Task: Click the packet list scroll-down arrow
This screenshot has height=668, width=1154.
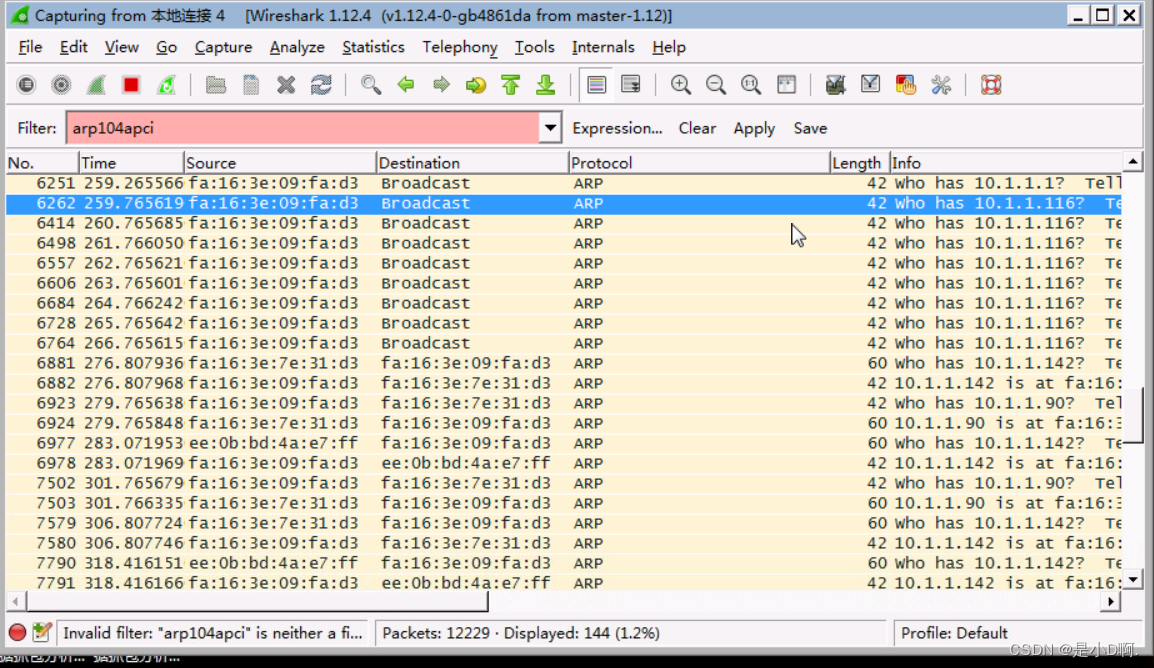Action: click(x=1133, y=580)
